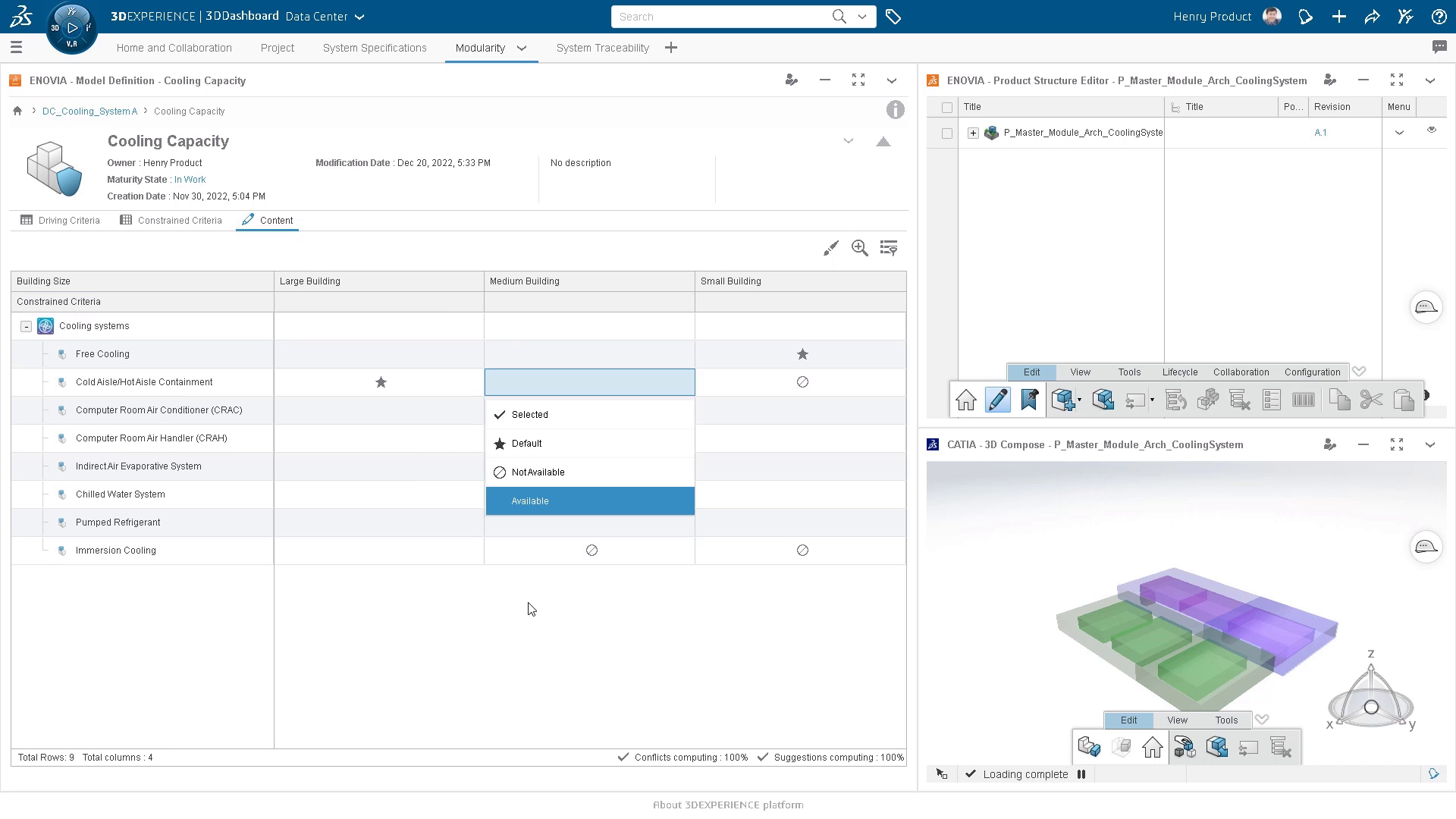Click the pause icon next to Loading complete
The width and height of the screenshot is (1456, 819).
[1081, 774]
